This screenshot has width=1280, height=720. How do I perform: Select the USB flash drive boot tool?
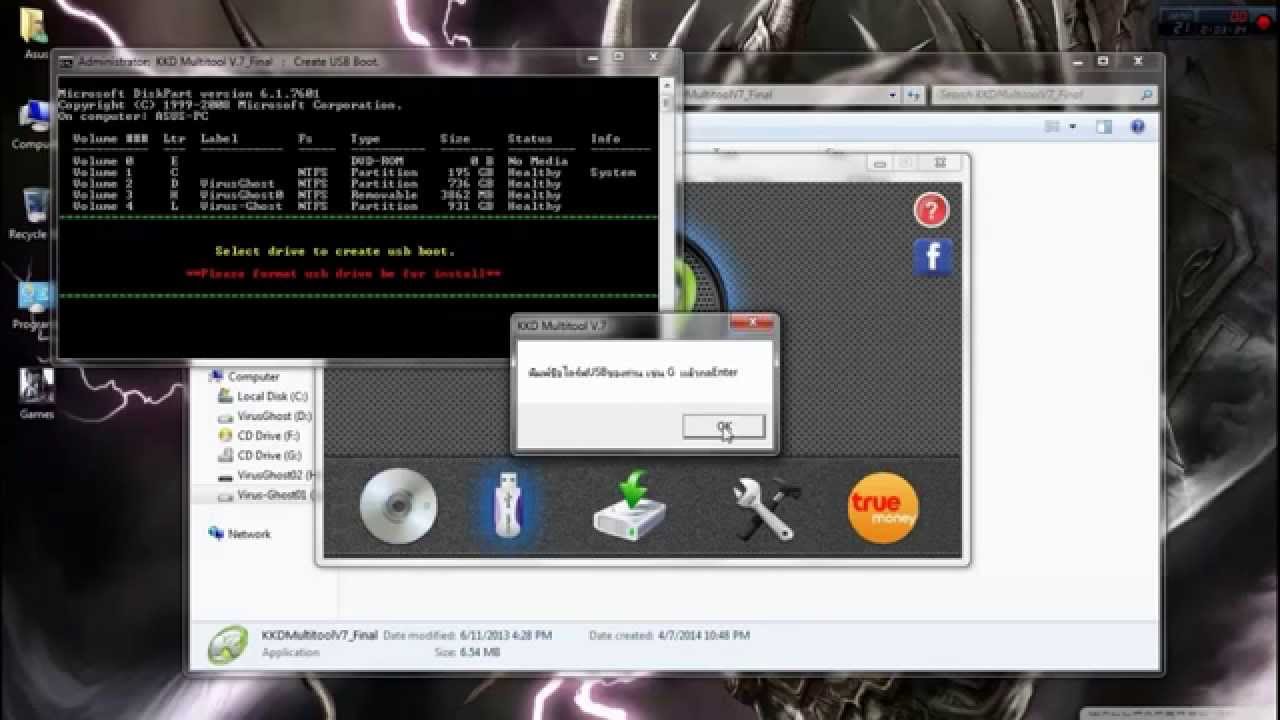pos(508,506)
